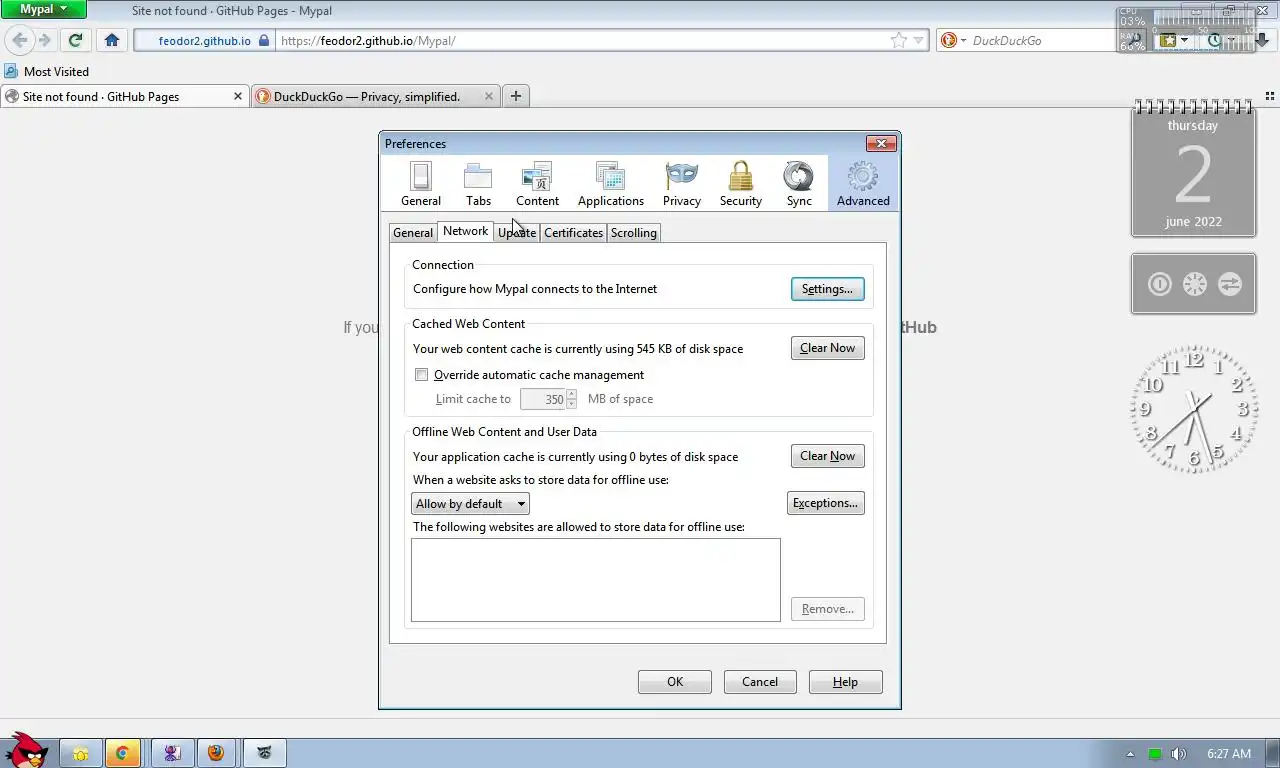Screen dimensions: 1280x768
Task: Click the browser forward arrow button
Action: 44,41
